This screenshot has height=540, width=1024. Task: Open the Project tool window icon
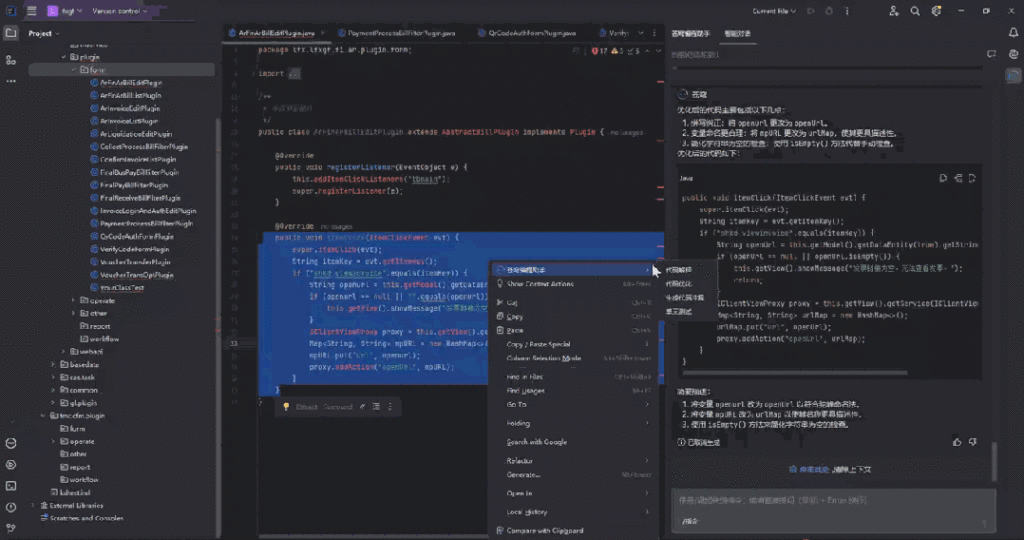tap(10, 33)
